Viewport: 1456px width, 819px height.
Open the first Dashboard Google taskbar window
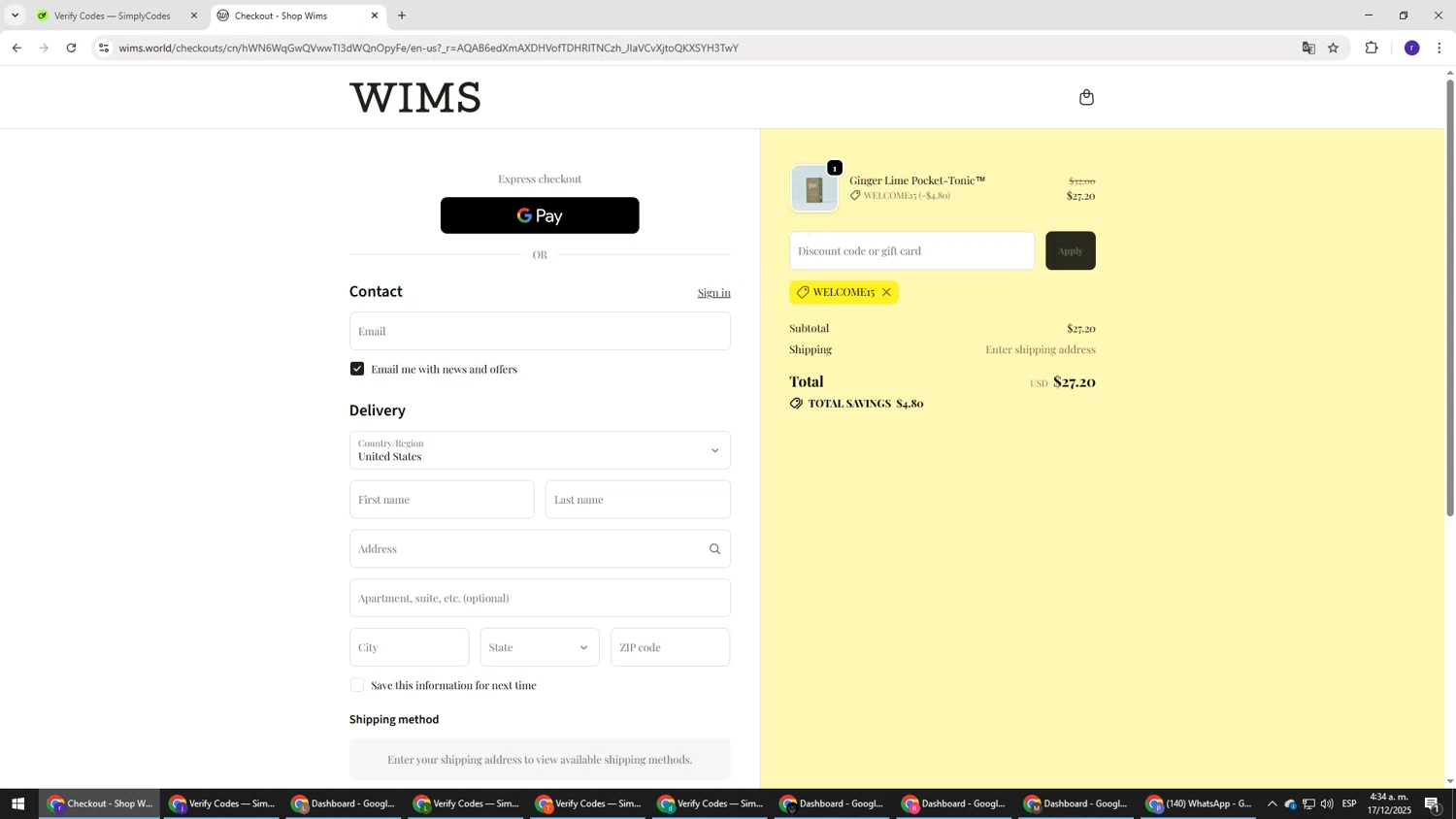pyautogui.click(x=345, y=803)
